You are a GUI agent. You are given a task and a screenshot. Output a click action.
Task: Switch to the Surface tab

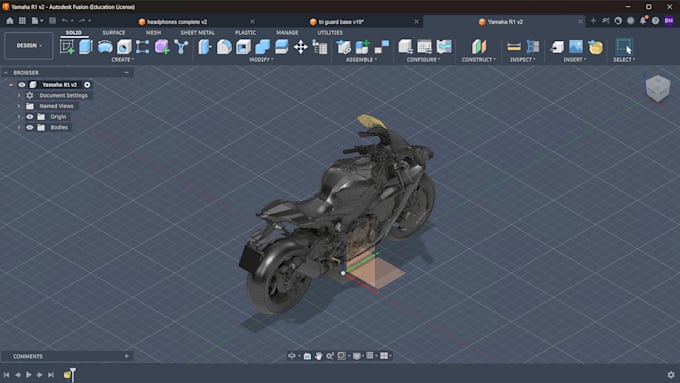pyautogui.click(x=114, y=33)
